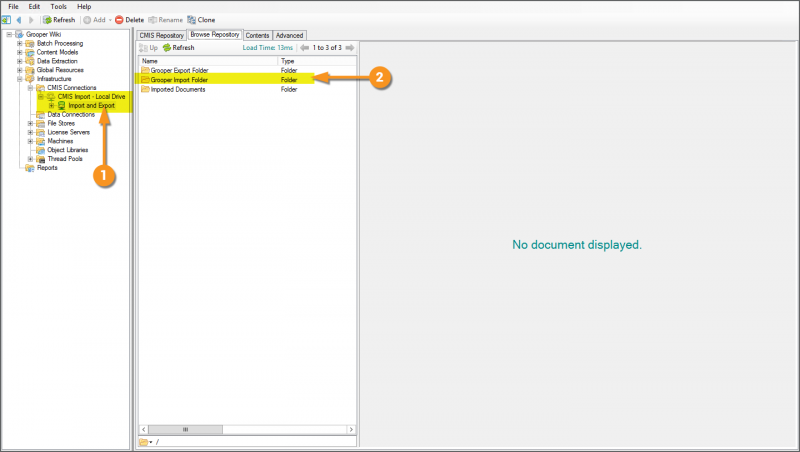Expand the Import and Export node
This screenshot has width=800, height=452.
point(52,106)
